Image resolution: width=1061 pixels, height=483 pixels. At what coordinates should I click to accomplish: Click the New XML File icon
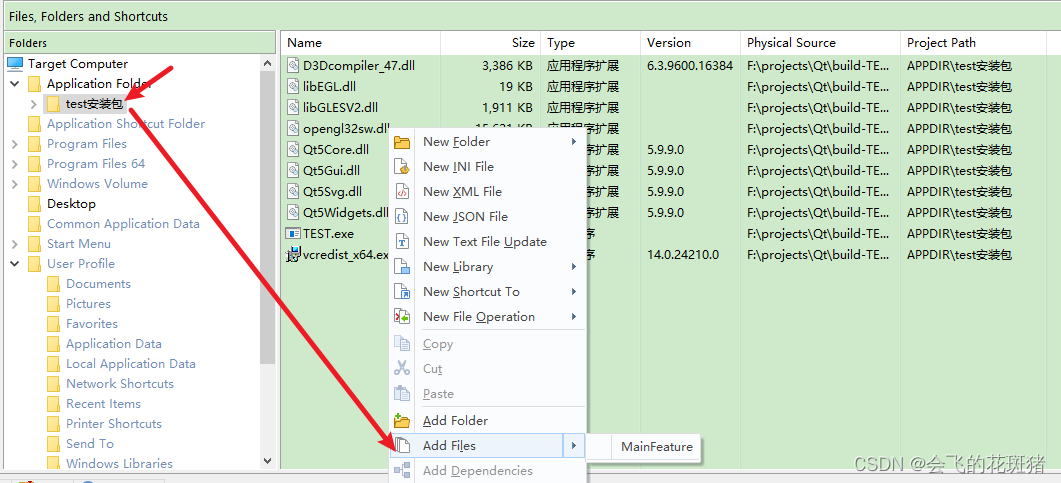[402, 192]
